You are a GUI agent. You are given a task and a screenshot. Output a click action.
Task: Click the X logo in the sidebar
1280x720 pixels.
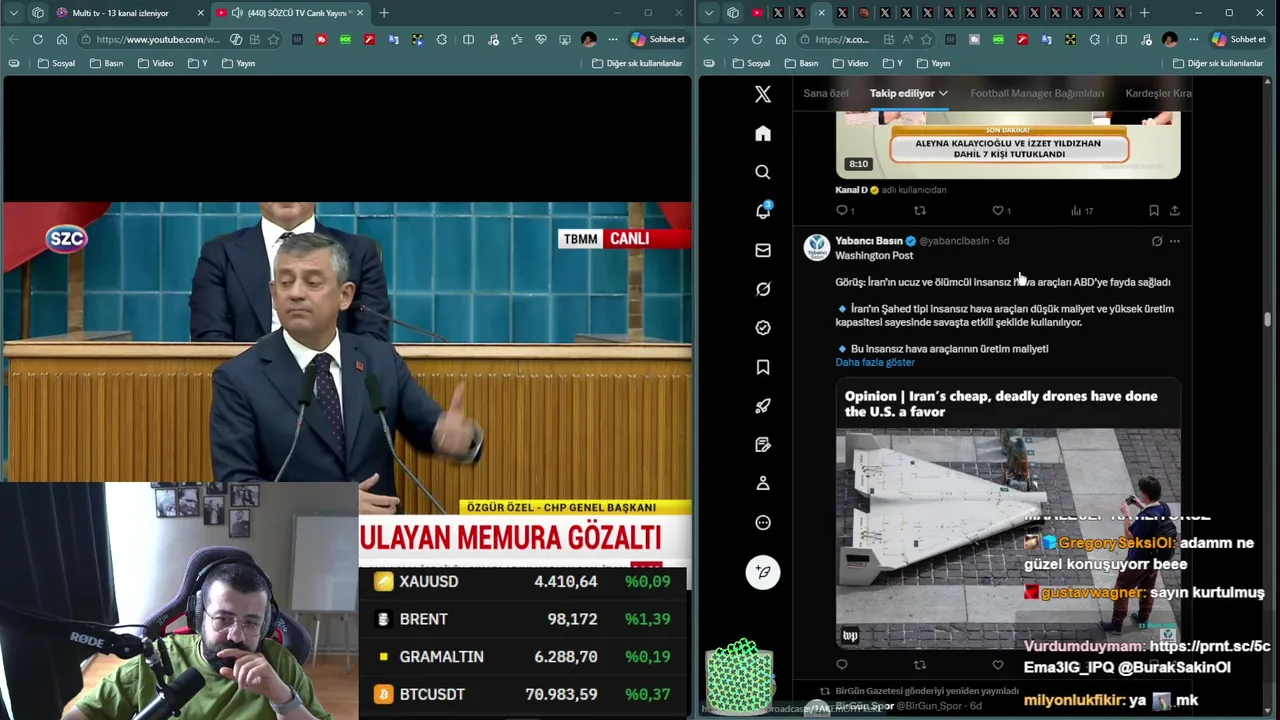point(763,94)
